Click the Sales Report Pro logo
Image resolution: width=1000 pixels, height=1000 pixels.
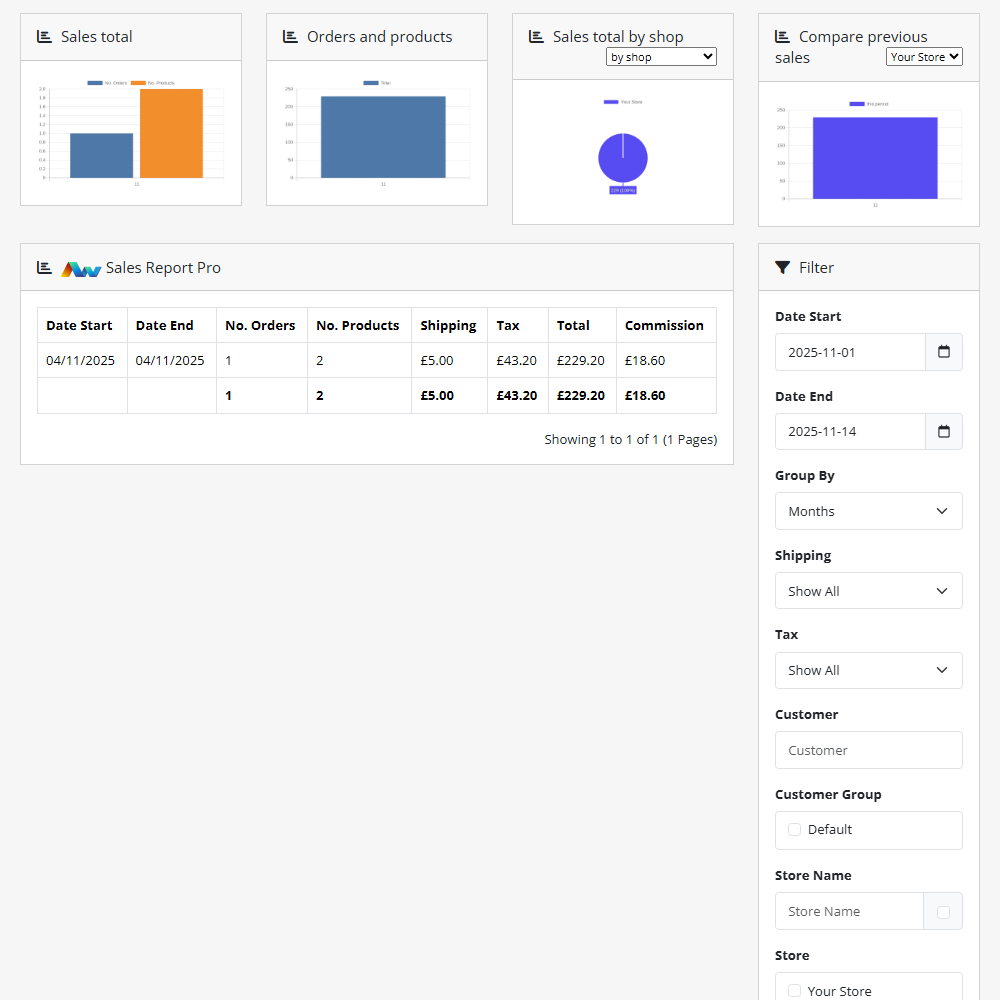(81, 268)
